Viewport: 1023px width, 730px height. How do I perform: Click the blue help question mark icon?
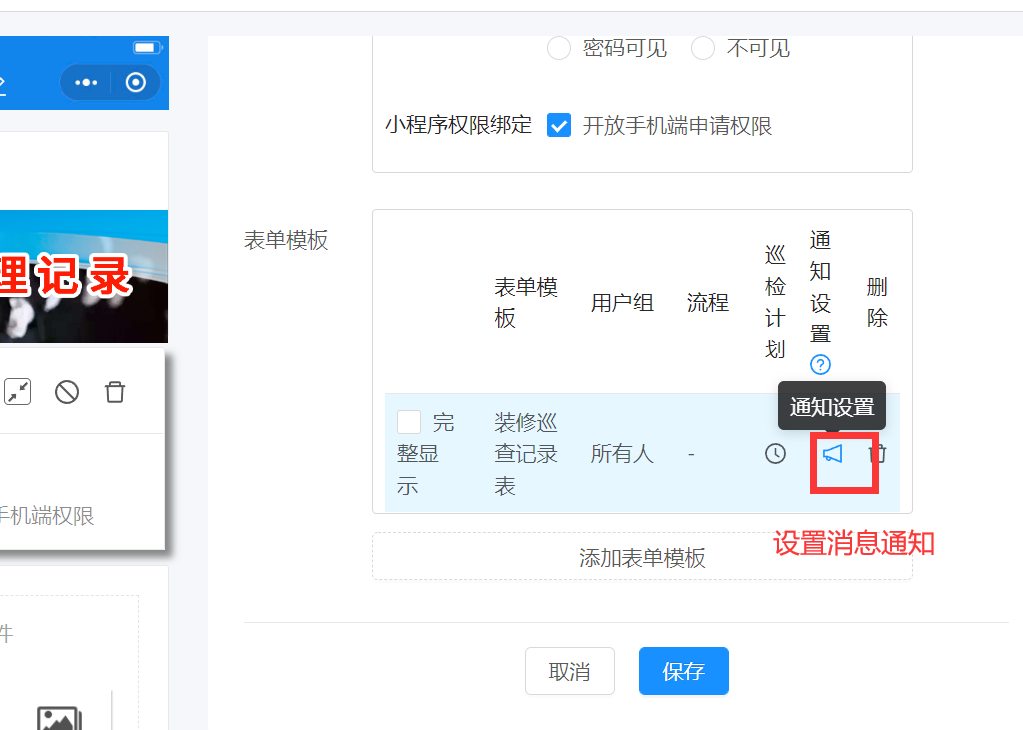pyautogui.click(x=820, y=364)
